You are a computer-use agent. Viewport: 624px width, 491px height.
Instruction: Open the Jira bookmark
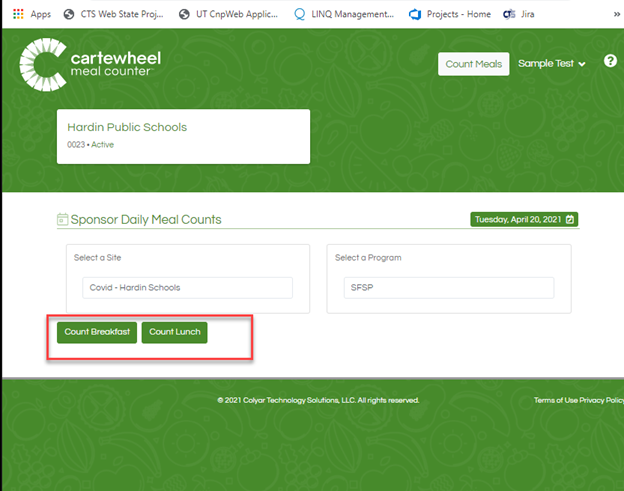tap(519, 14)
